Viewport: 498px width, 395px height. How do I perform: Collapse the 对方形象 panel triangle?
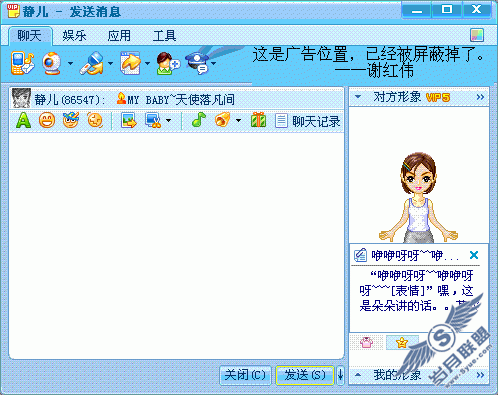[358, 97]
